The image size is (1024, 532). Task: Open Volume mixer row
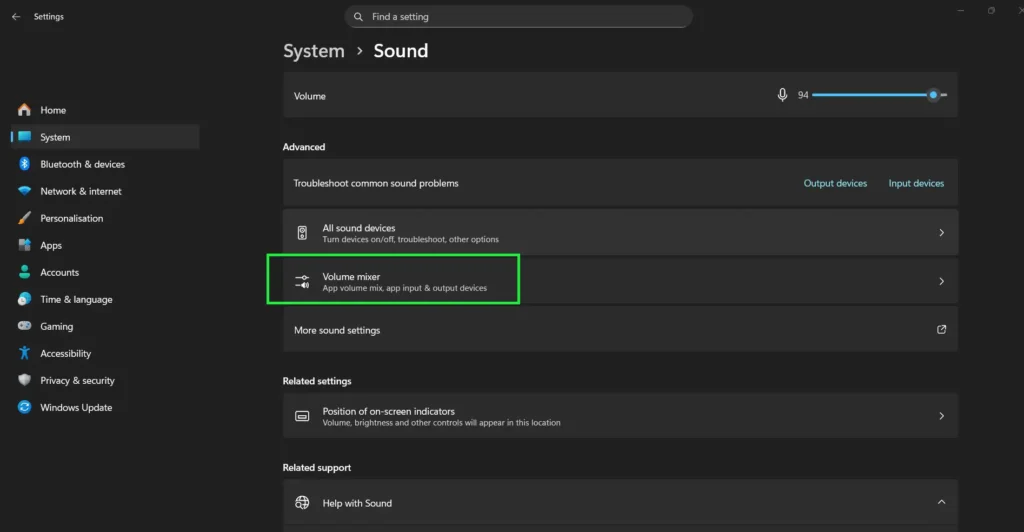(x=620, y=281)
